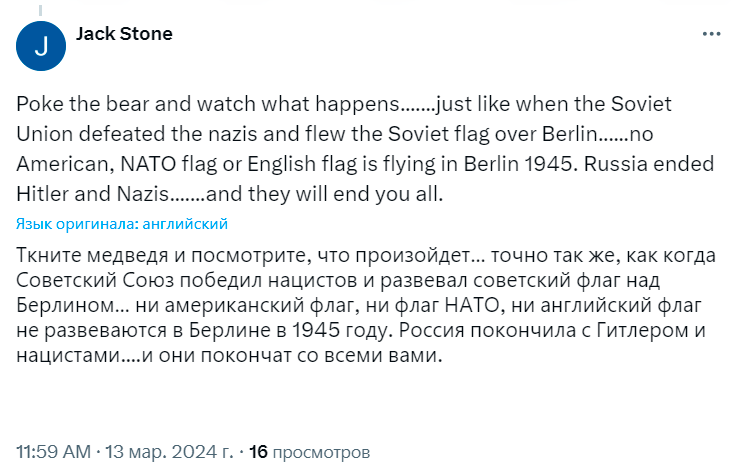Click the words 'and they will end you all'
The width and height of the screenshot is (741, 473).
pyautogui.click(x=324, y=194)
